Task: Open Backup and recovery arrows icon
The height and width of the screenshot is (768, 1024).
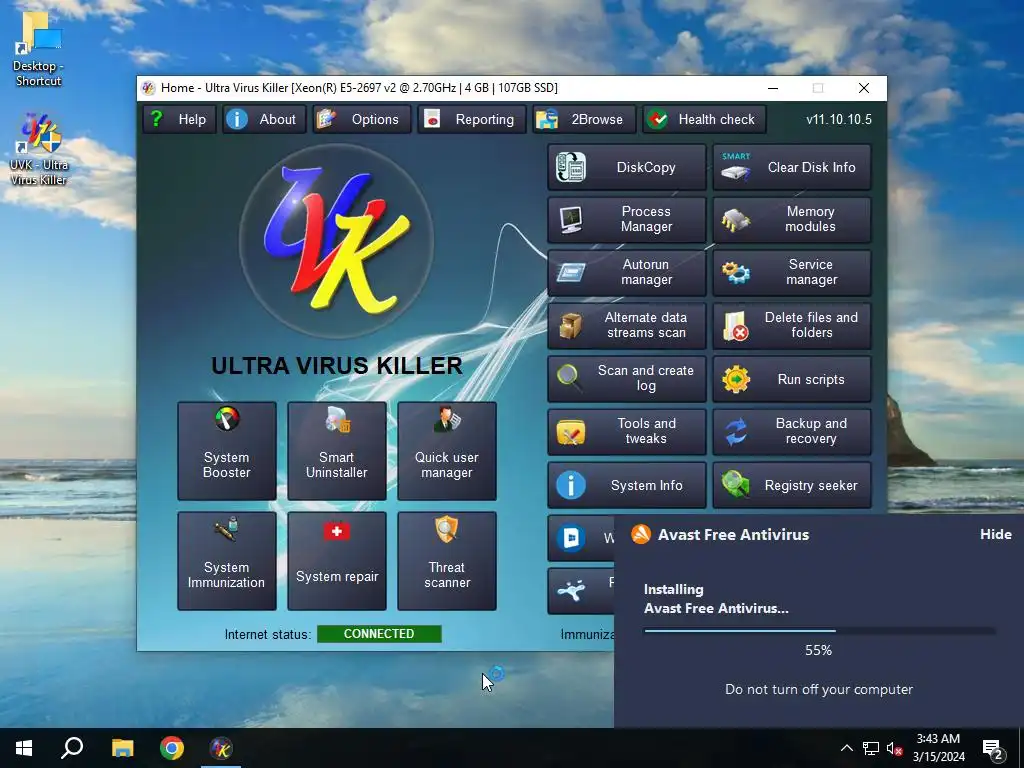Action: coord(736,432)
